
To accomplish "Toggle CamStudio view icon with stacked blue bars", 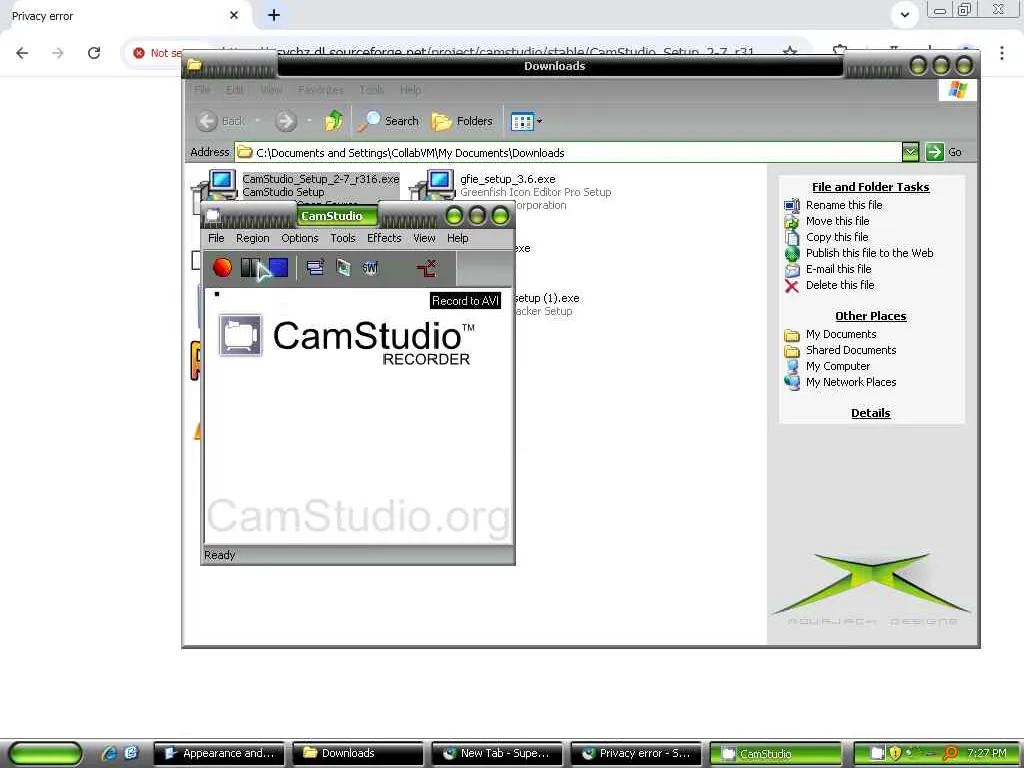I will pyautogui.click(x=315, y=267).
